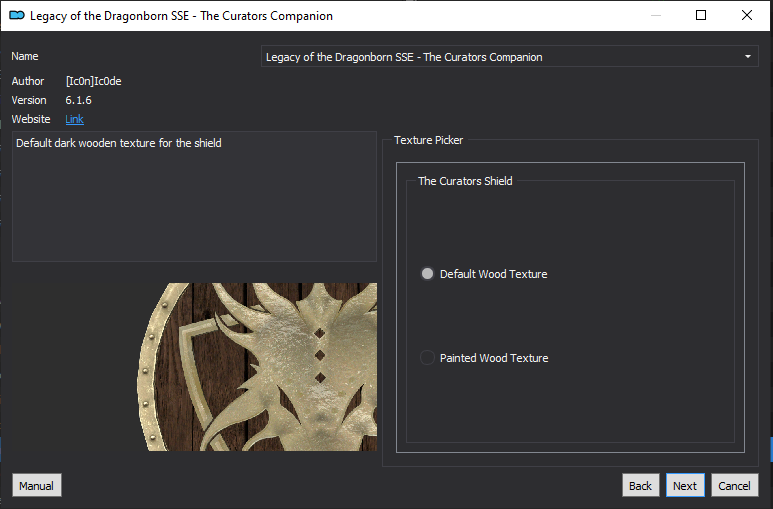773x509 pixels.
Task: Click the Website label
Action: 31,119
